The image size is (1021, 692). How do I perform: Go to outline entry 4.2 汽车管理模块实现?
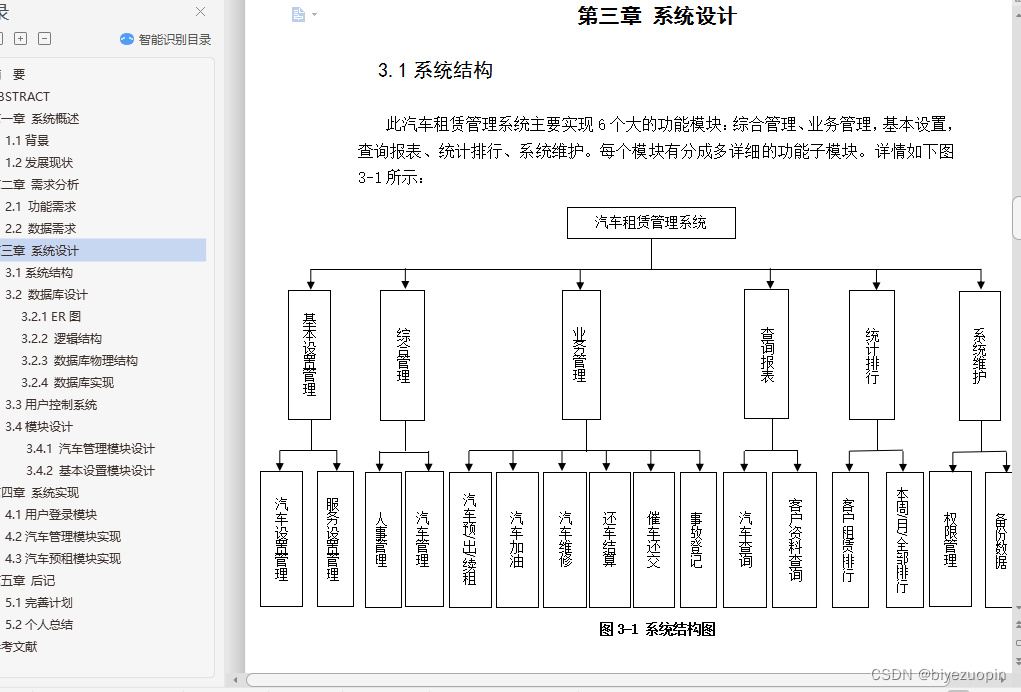click(63, 537)
